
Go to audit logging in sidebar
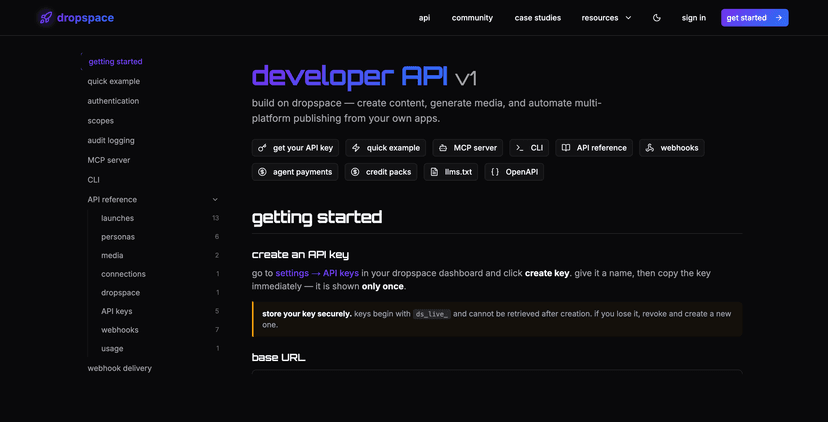tap(111, 140)
